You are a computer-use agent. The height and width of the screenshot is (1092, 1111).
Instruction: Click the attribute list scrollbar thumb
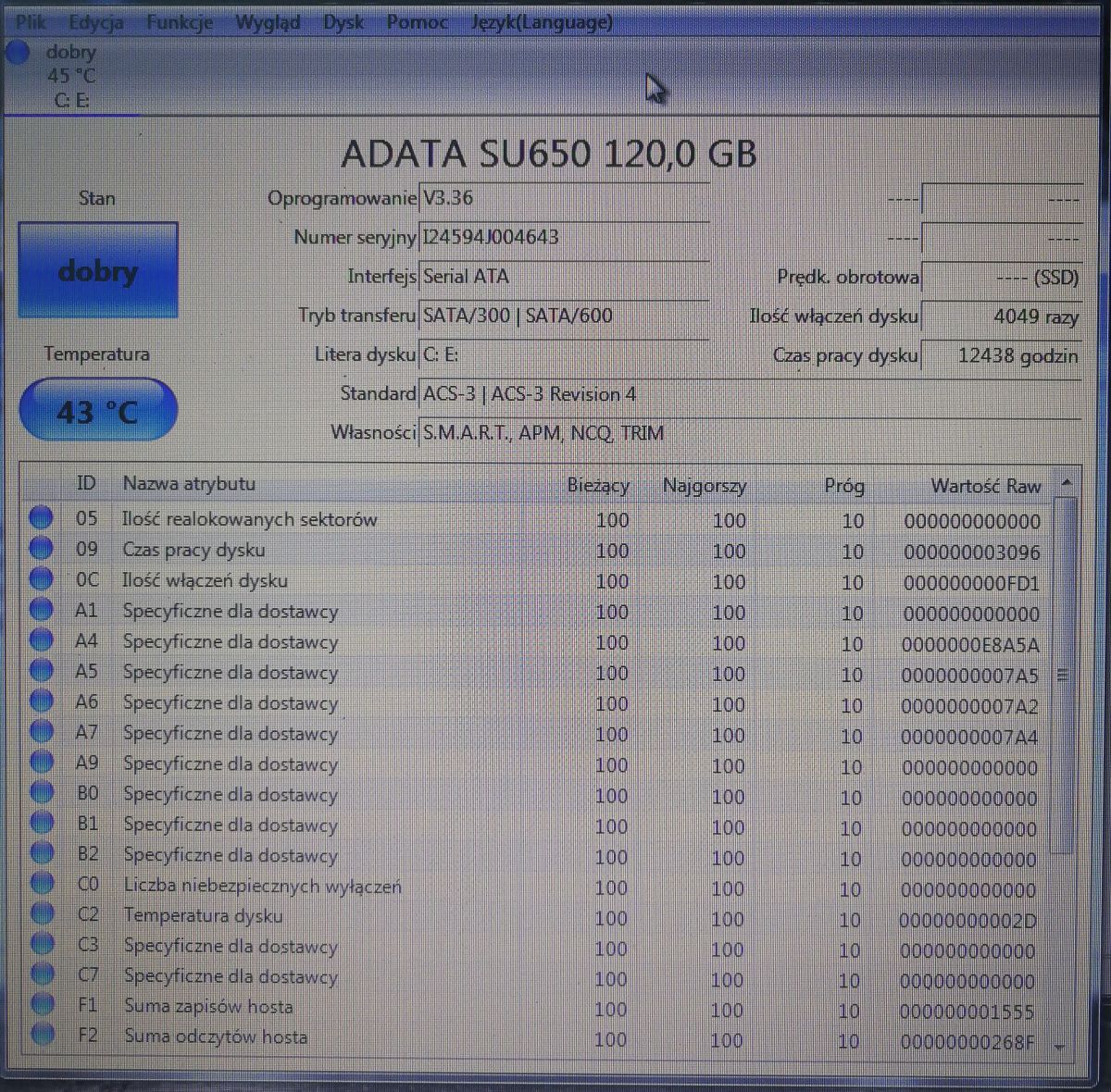pyautogui.click(x=1063, y=674)
